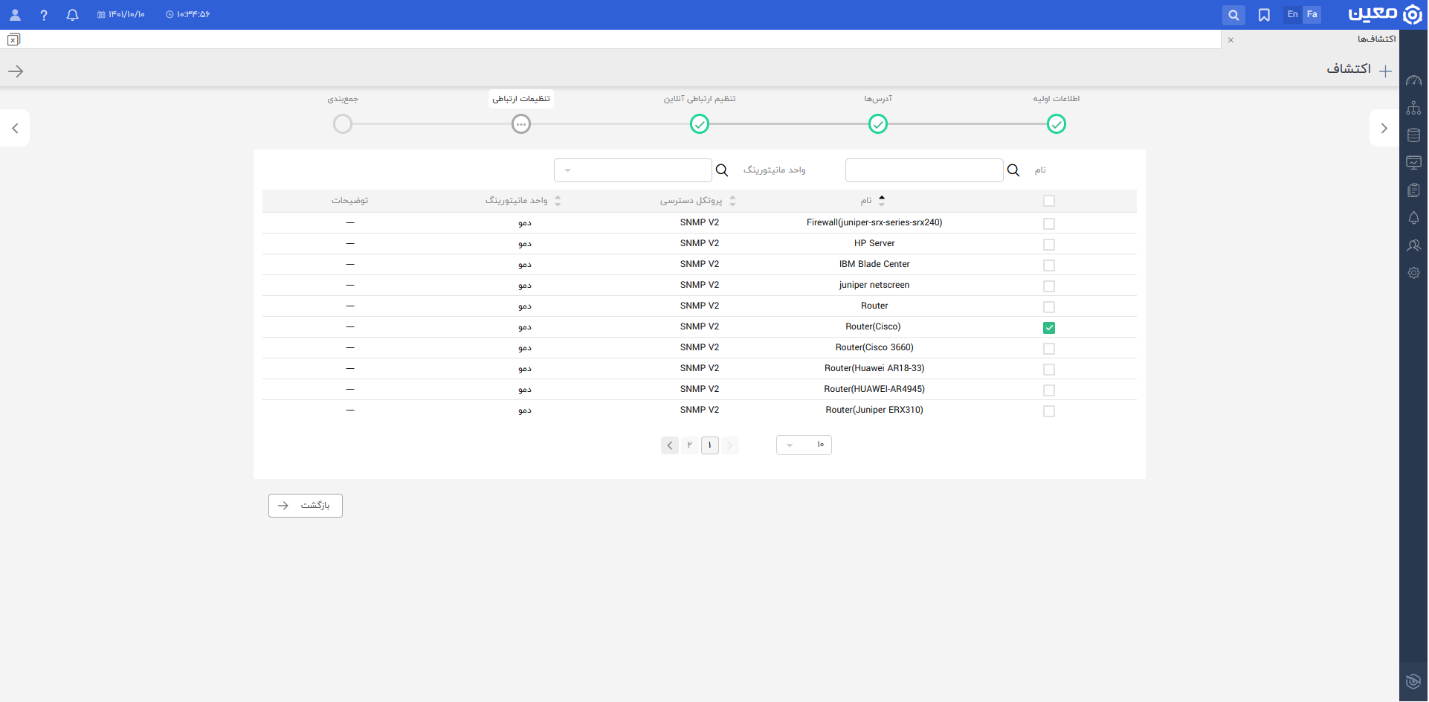The width and height of the screenshot is (1429, 702).
Task: Check the Router(Cisco 3660) row checkbox
Action: [1049, 349]
